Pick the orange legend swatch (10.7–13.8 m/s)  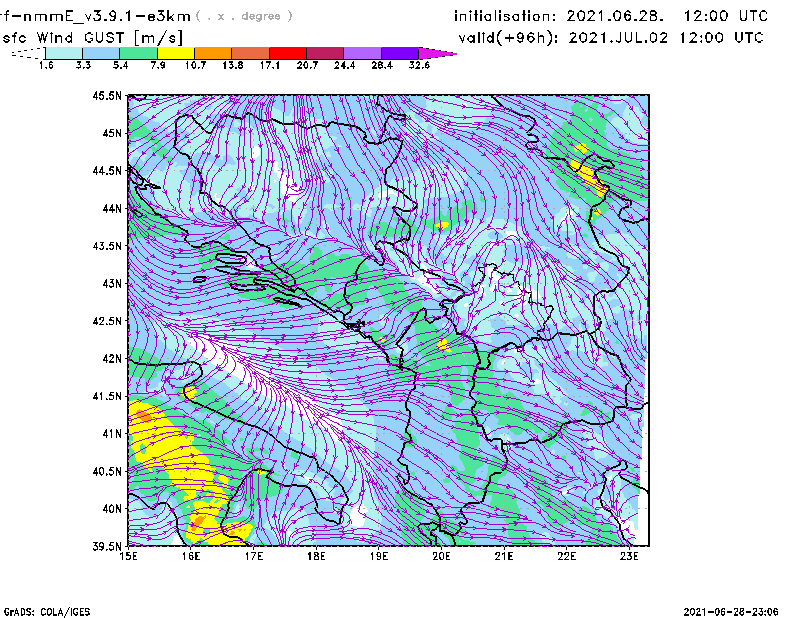(213, 52)
